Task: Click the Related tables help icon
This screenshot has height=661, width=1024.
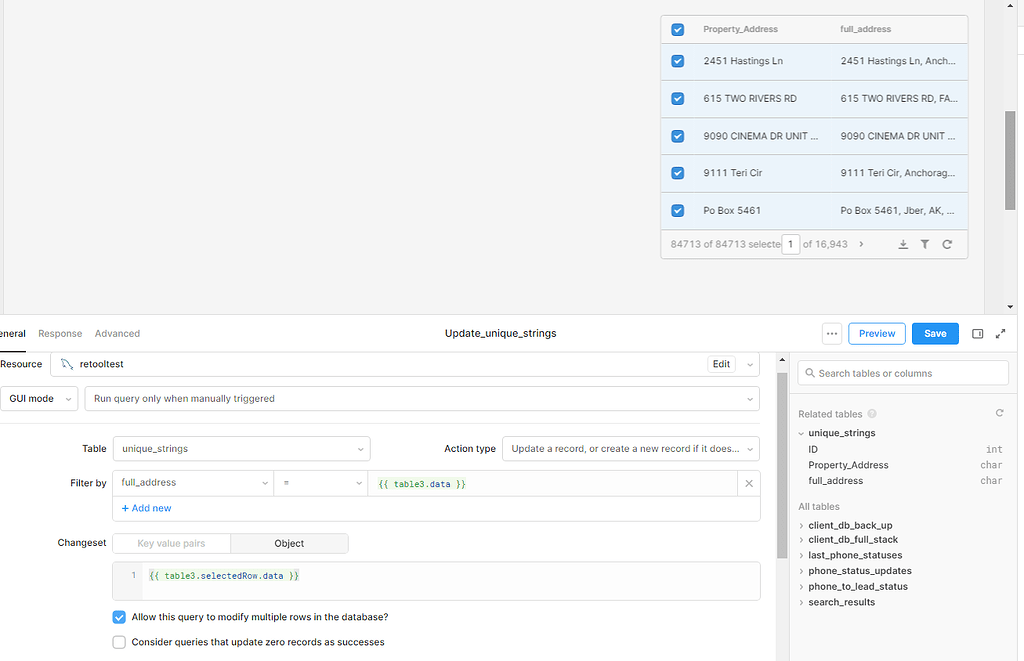Action: 870,413
